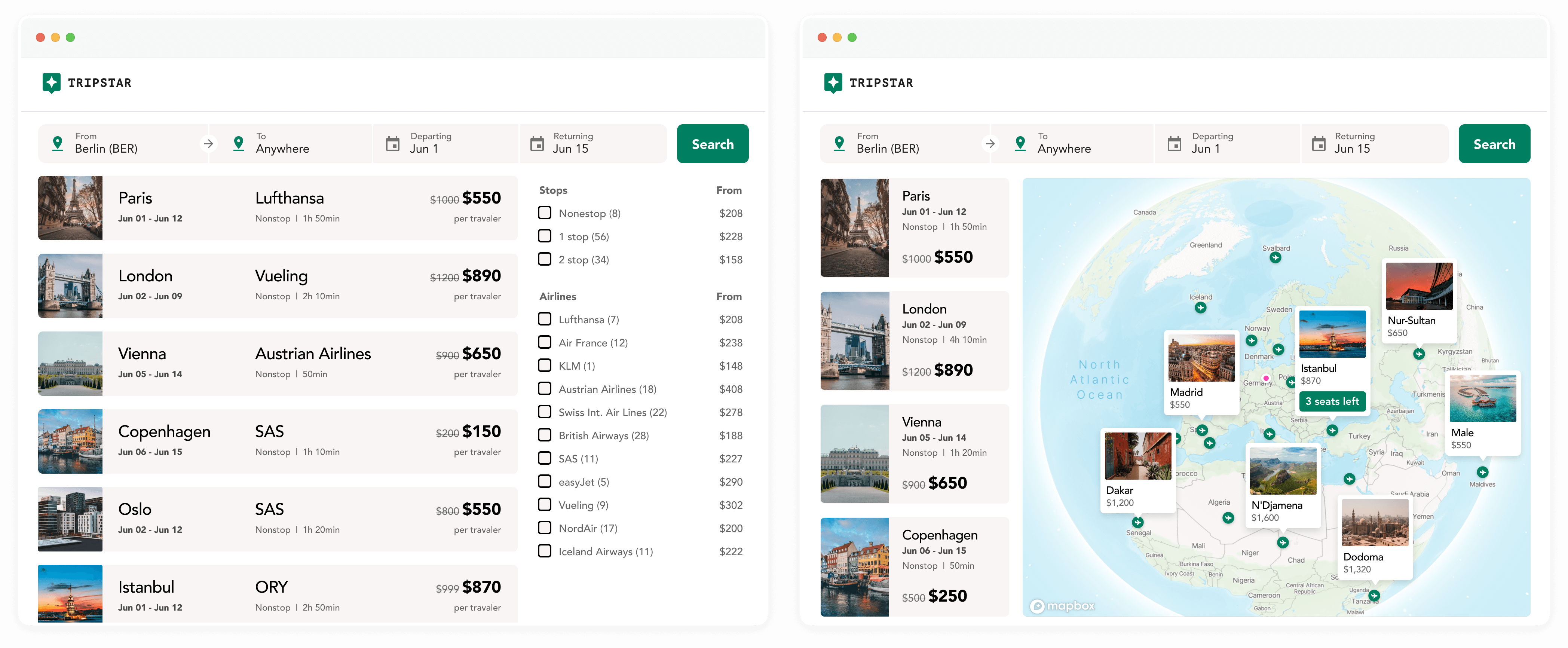Click the flight marker on Svalbard

pos(1275,258)
